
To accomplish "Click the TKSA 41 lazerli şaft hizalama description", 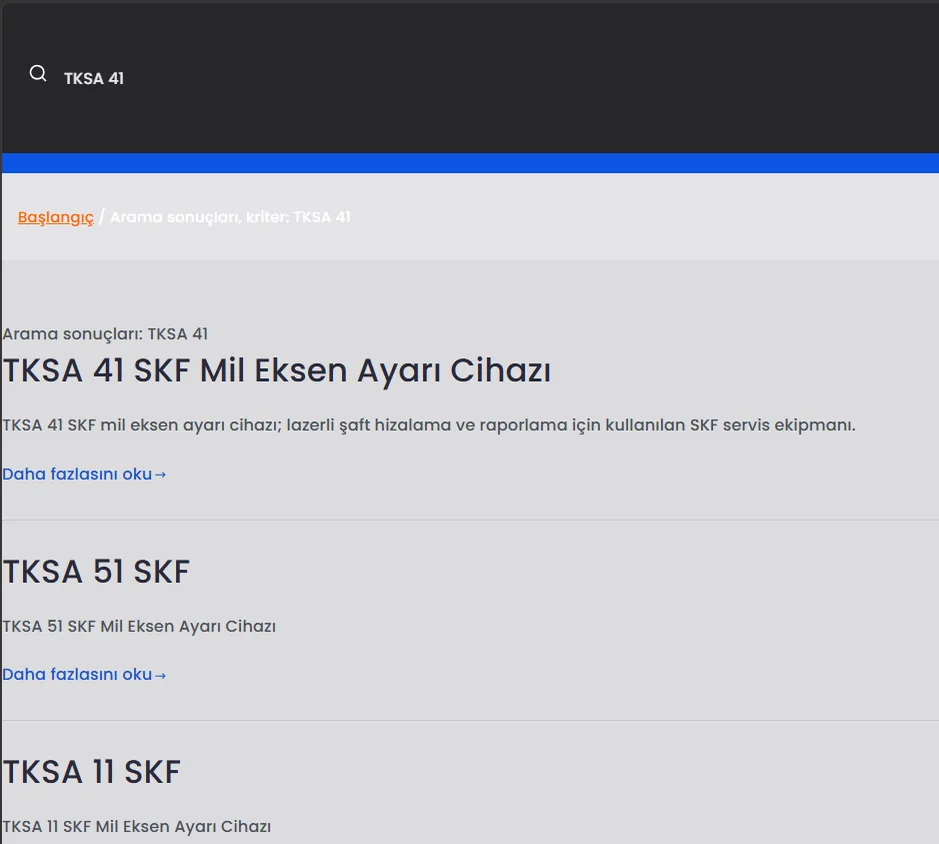I will point(429,425).
